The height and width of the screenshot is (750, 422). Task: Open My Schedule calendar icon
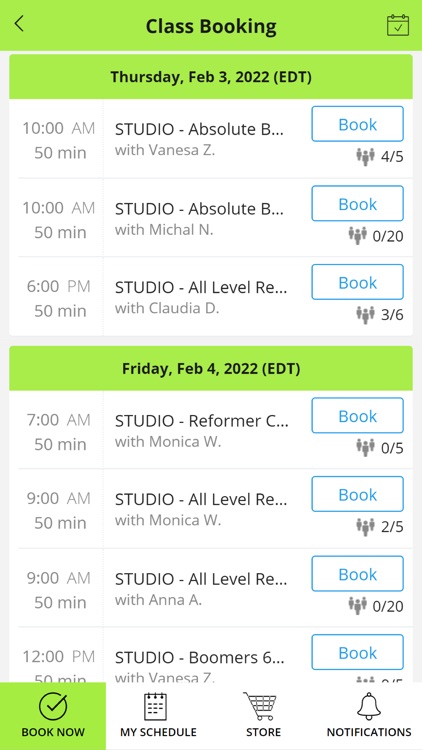[x=155, y=706]
